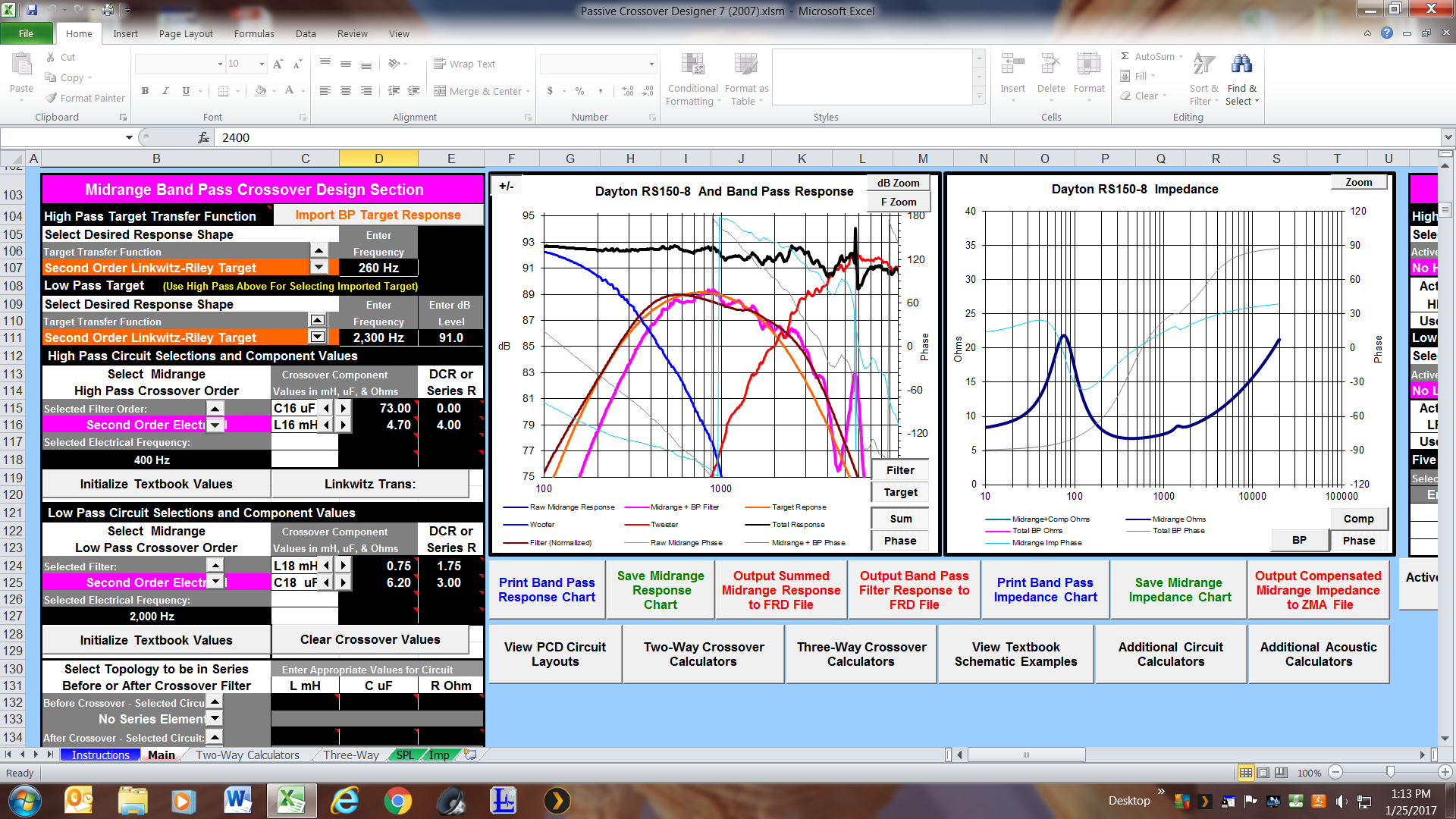The height and width of the screenshot is (819, 1456).
Task: Switch to Page Layout view icon
Action: pos(1263,773)
